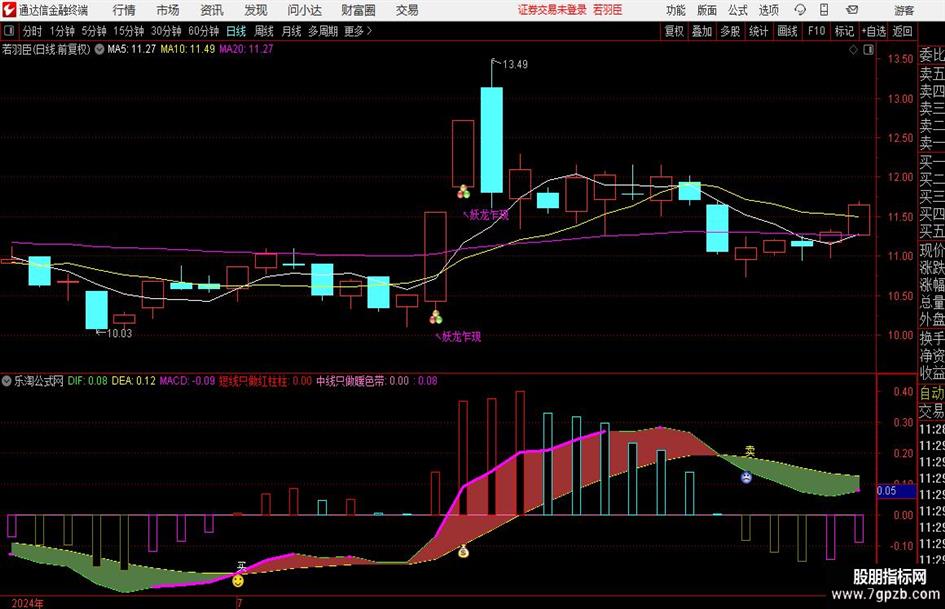Click the 叠加 overlay toolbar button

click(702, 31)
